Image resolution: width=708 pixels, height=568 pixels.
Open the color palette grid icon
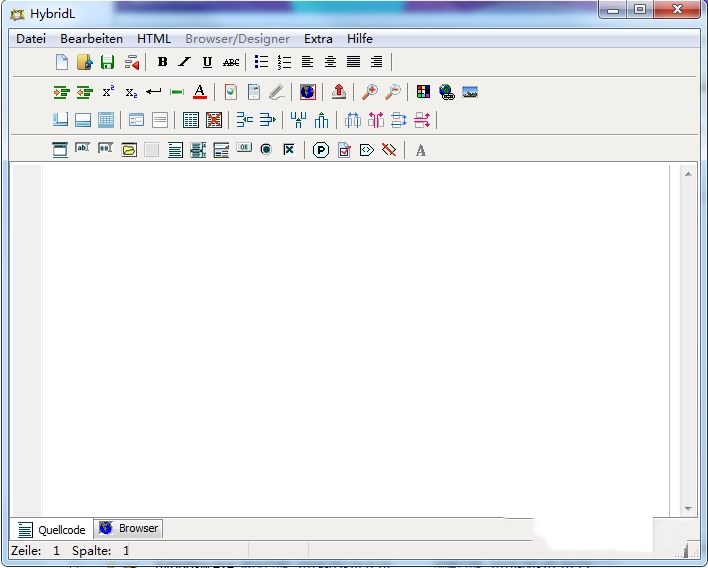point(423,92)
